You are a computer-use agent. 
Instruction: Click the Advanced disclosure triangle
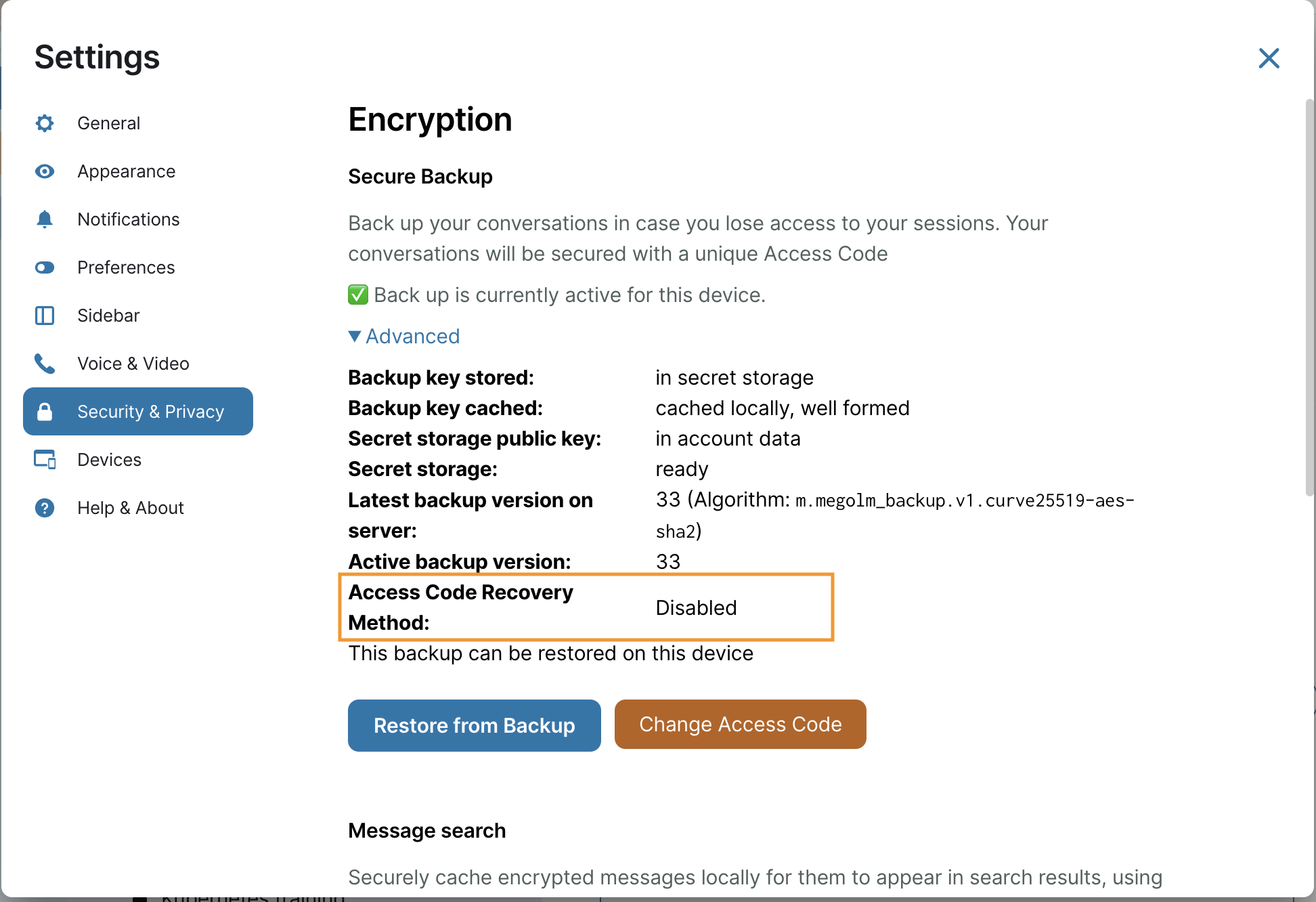tap(355, 337)
